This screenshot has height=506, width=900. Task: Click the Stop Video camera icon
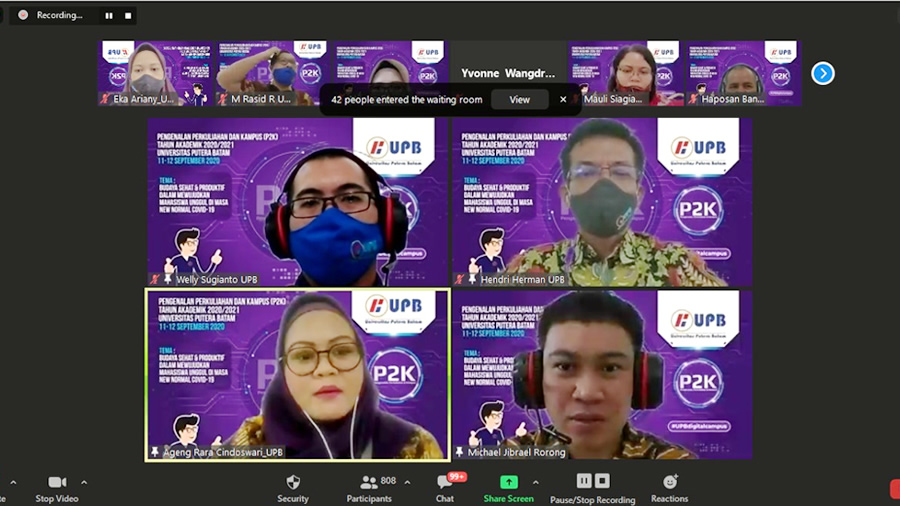click(57, 482)
